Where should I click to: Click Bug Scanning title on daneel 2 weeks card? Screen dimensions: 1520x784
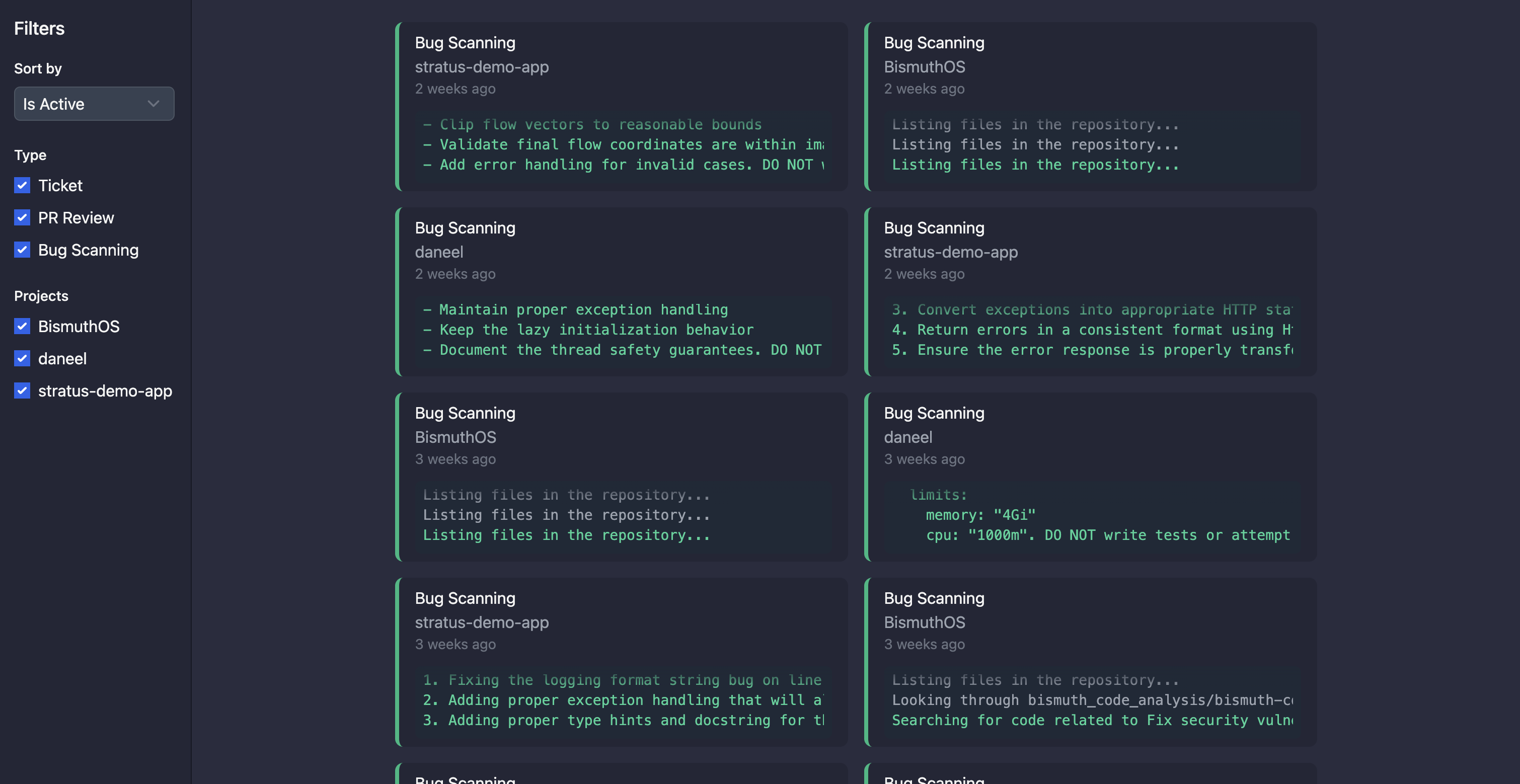tap(465, 228)
